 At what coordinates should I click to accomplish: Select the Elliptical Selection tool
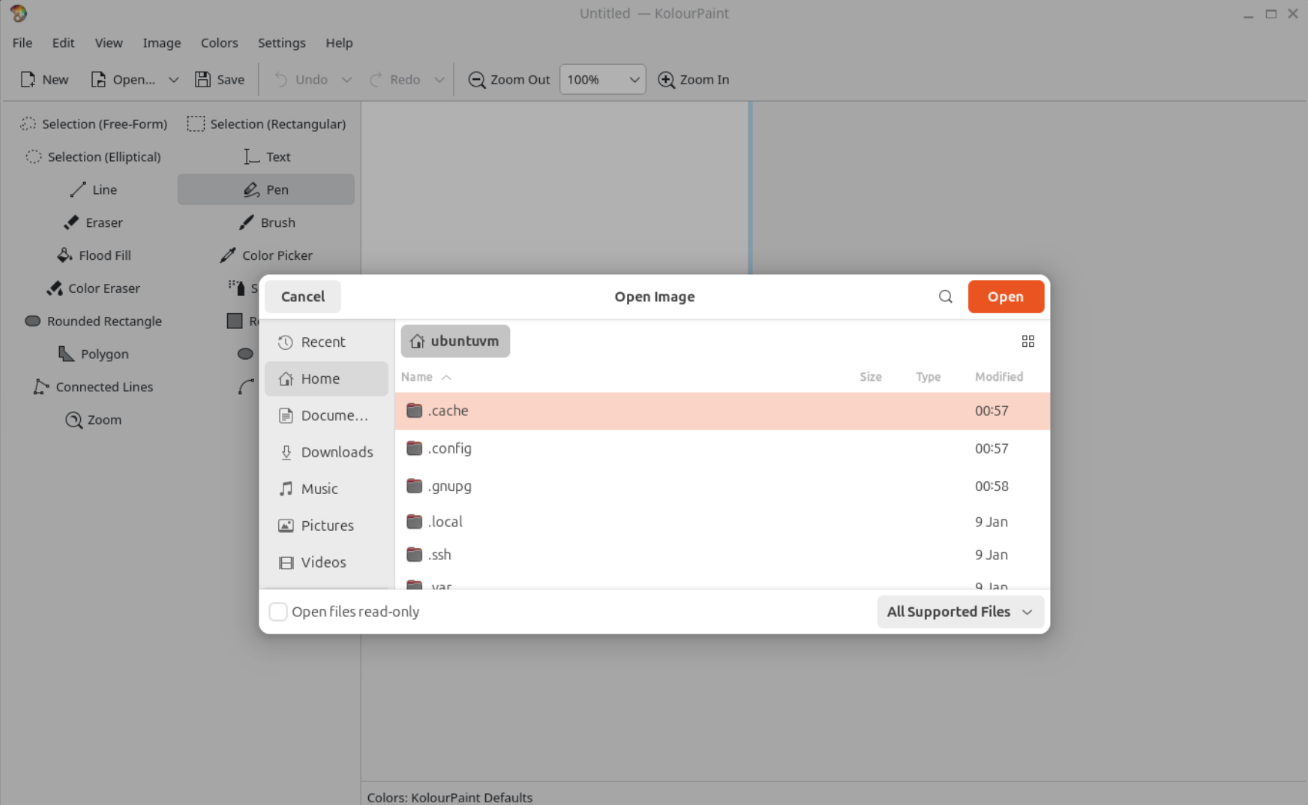coord(93,157)
